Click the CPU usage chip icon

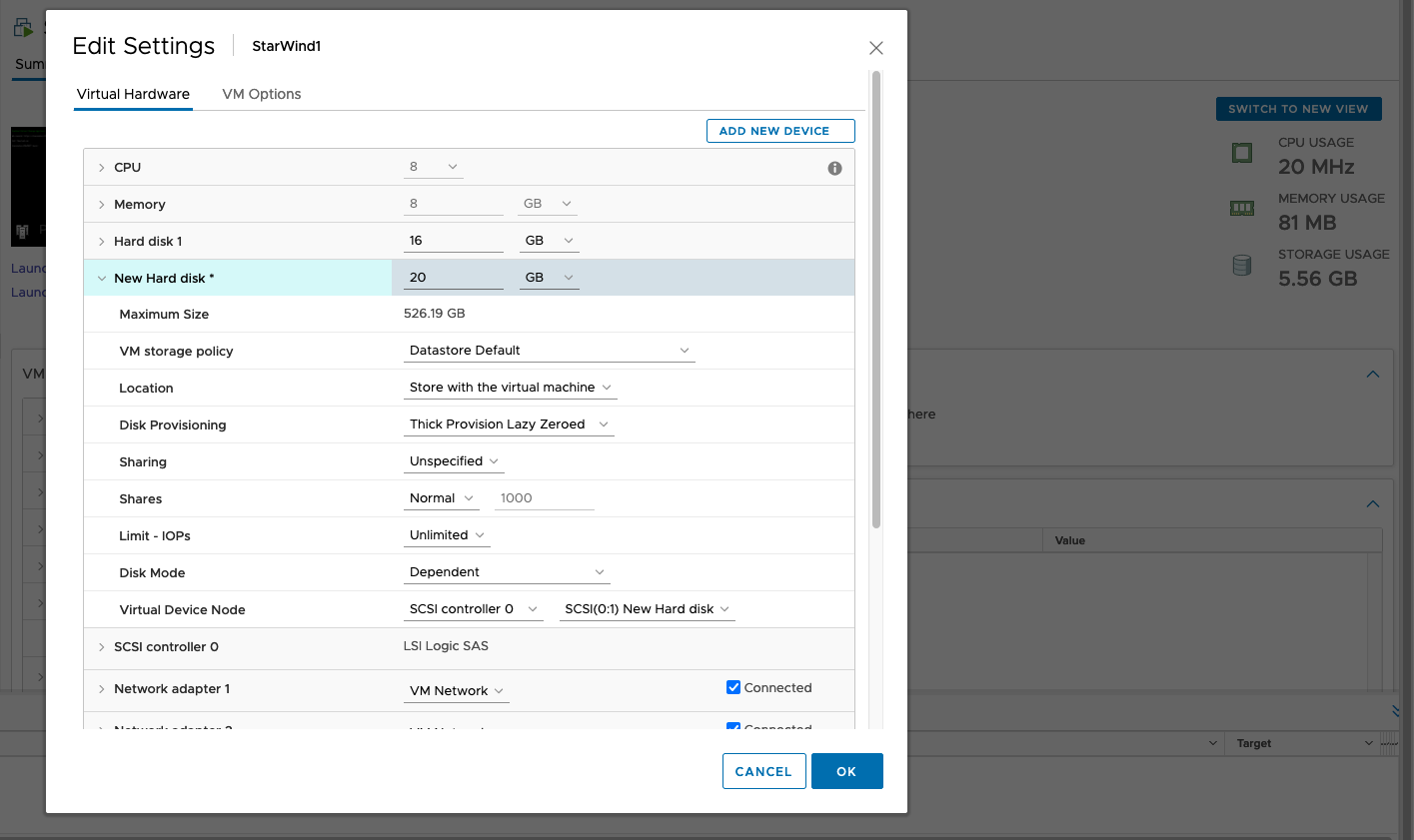click(x=1241, y=153)
